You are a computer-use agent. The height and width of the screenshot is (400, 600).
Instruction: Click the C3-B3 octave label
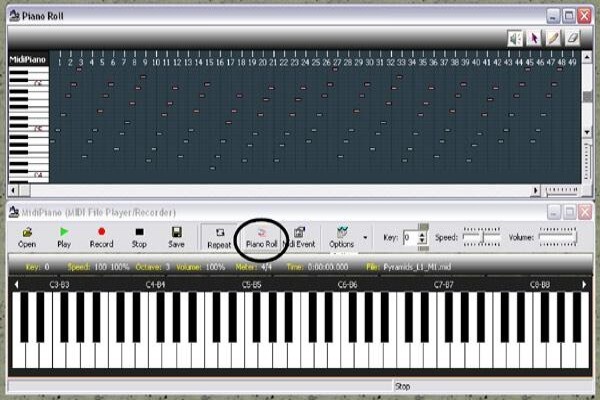pos(59,284)
